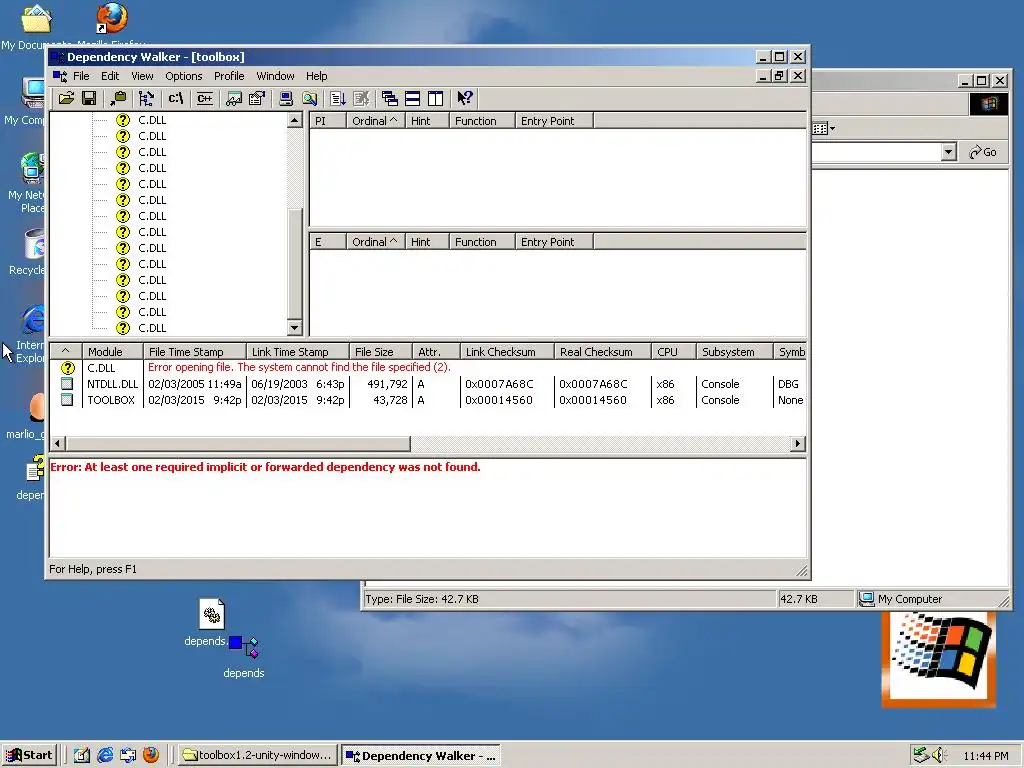Select the depends shortcut desktop icon

244,658
